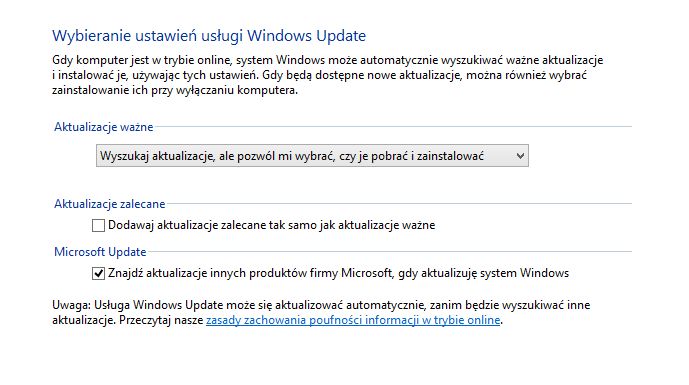Click 'czy je pobrać i zainstalować' inside combo box

click(411, 156)
